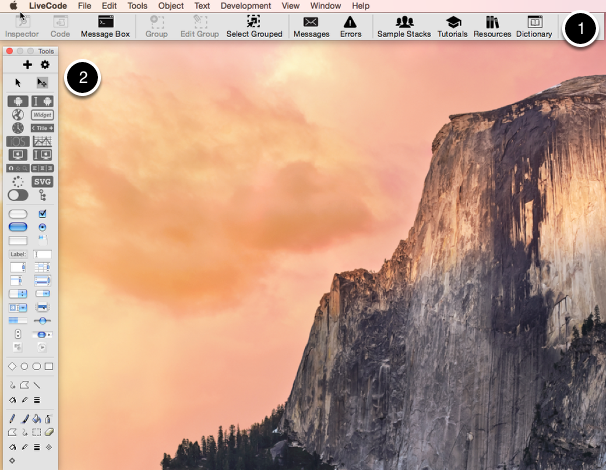Select the paint brush tool
This screenshot has height=470, width=606.
24,419
